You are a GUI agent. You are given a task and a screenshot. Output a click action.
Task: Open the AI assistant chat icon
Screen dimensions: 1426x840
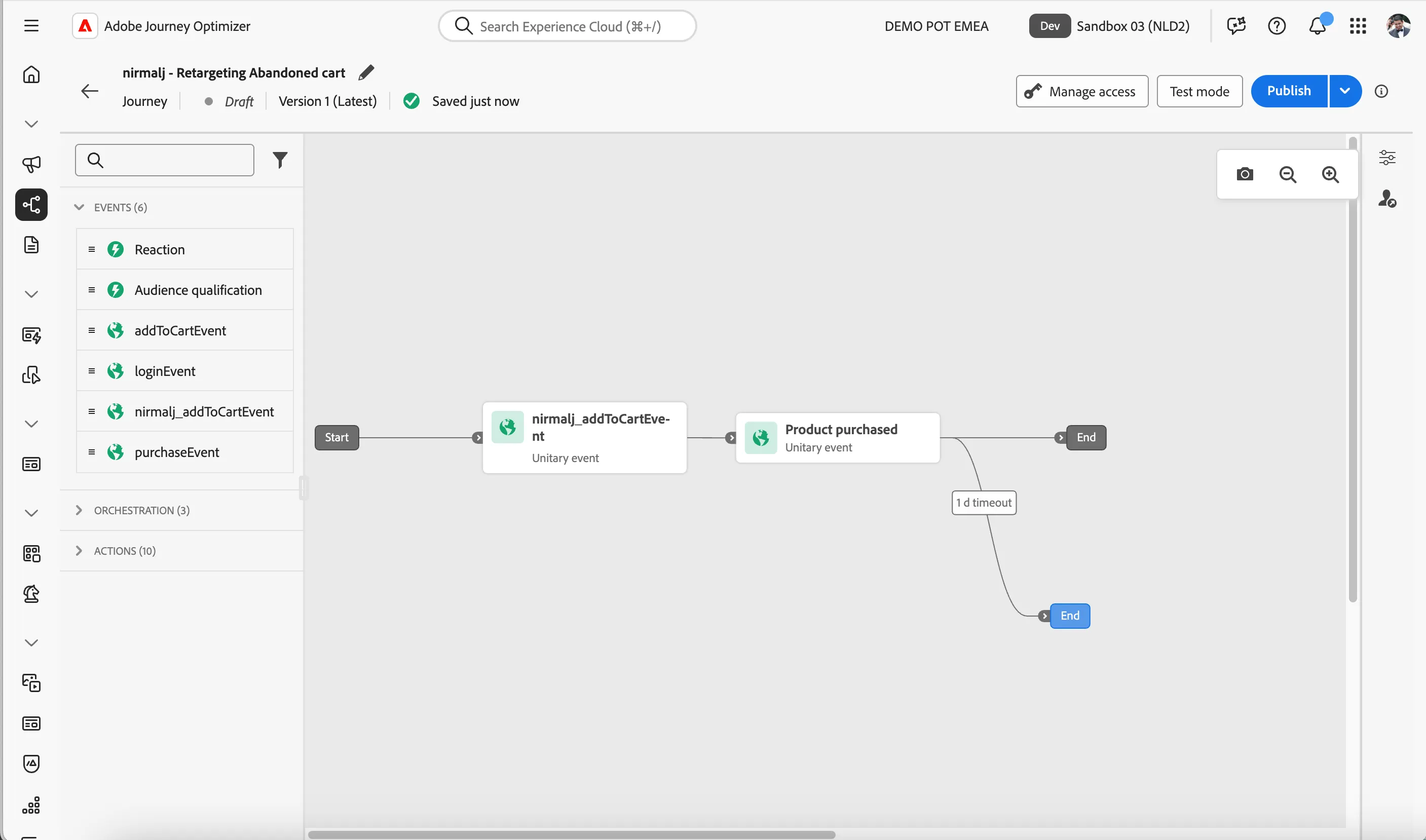(1236, 26)
